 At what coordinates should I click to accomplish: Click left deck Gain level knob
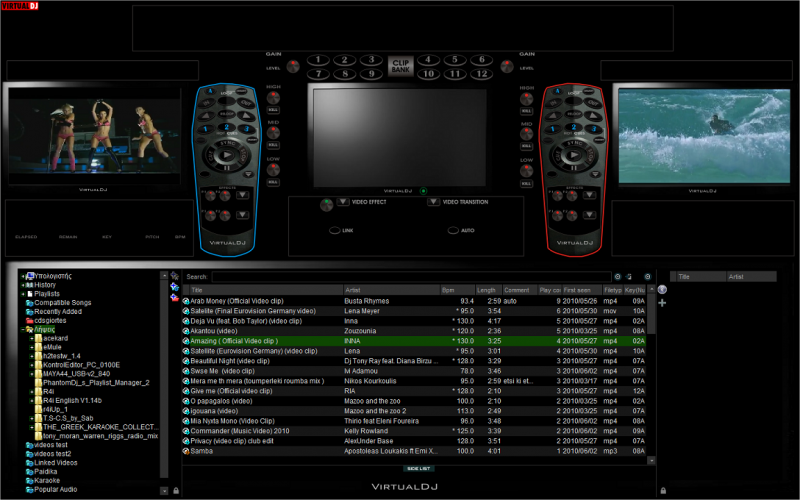pyautogui.click(x=293, y=66)
